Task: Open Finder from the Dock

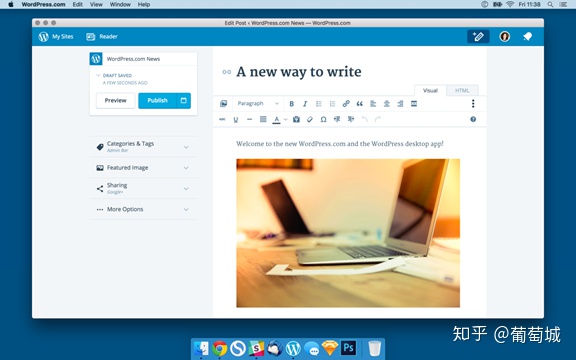Action: point(201,348)
